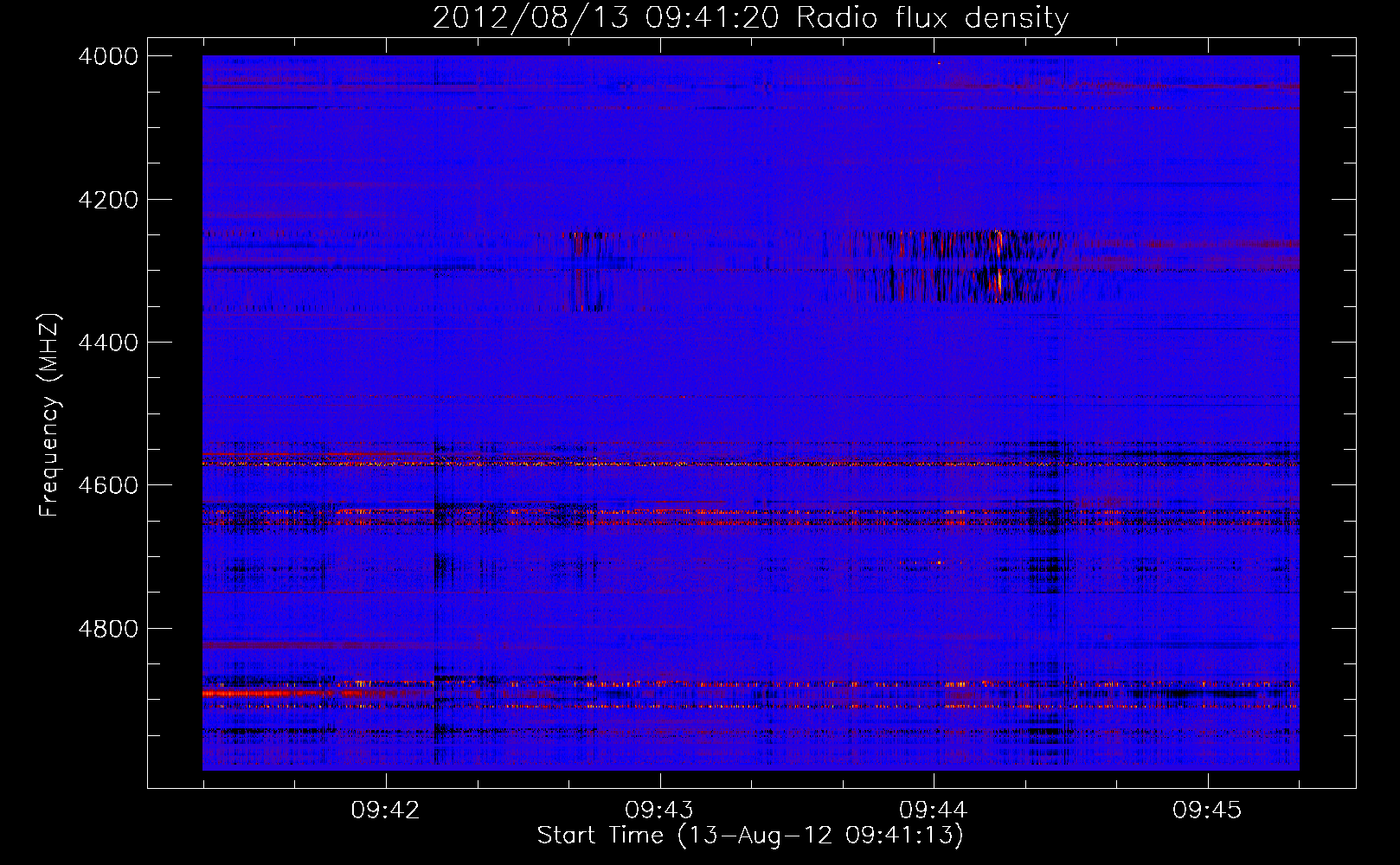1400x865 pixels.
Task: Click the 09:44 time tick label
Action: coord(933,811)
